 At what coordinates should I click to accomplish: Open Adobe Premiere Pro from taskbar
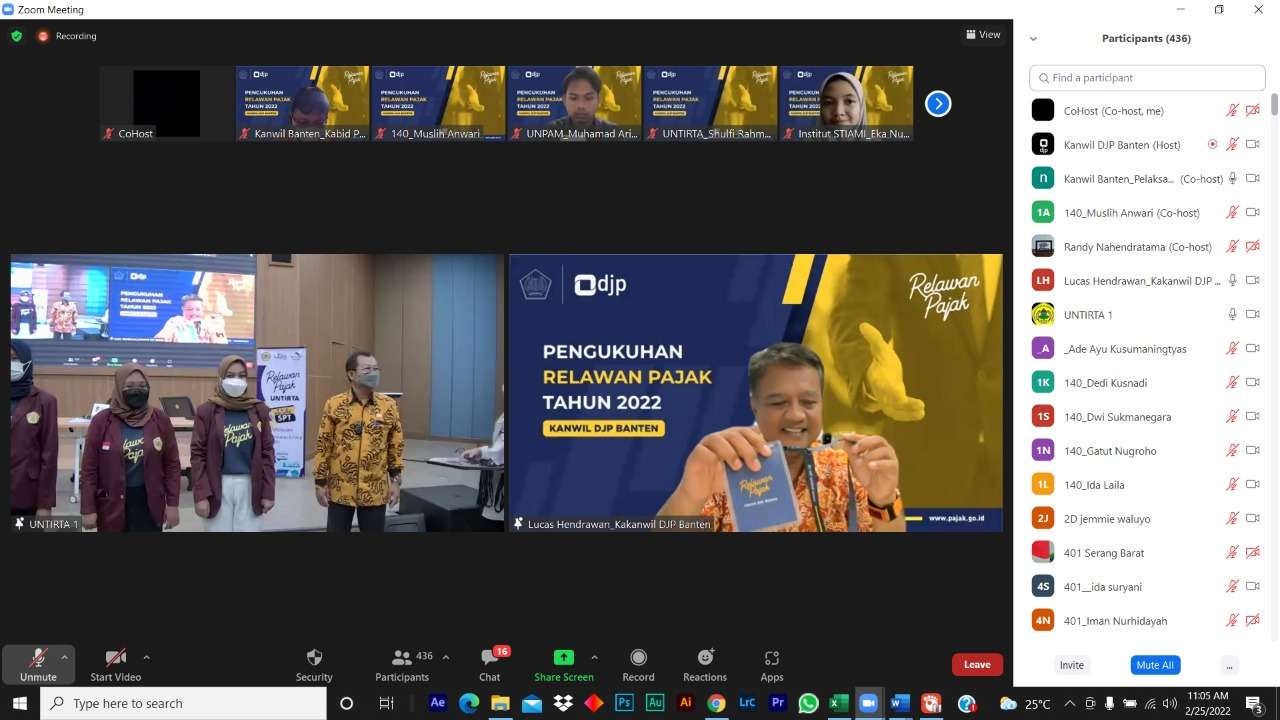click(778, 703)
